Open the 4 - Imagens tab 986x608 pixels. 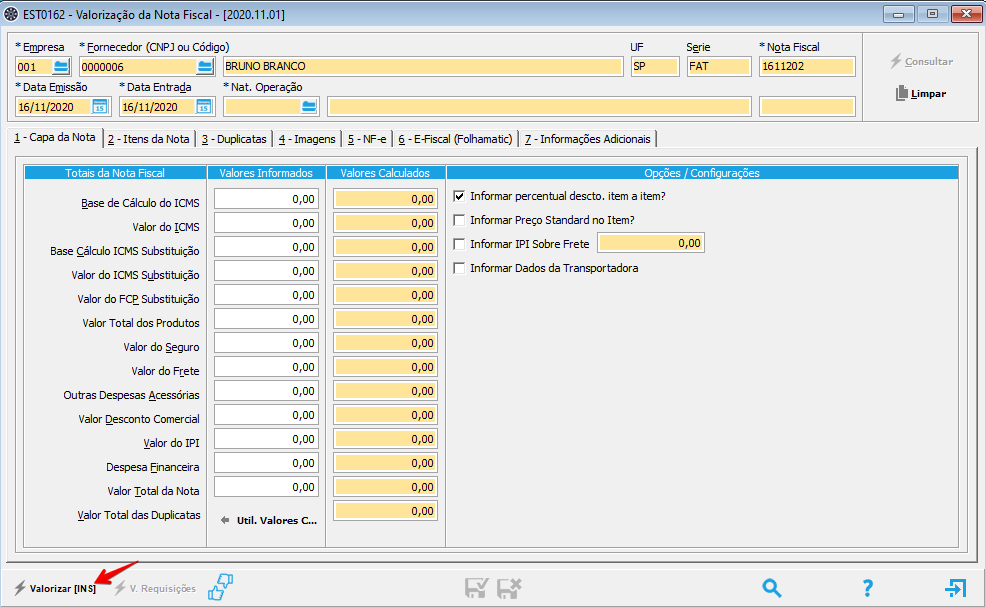tap(307, 139)
